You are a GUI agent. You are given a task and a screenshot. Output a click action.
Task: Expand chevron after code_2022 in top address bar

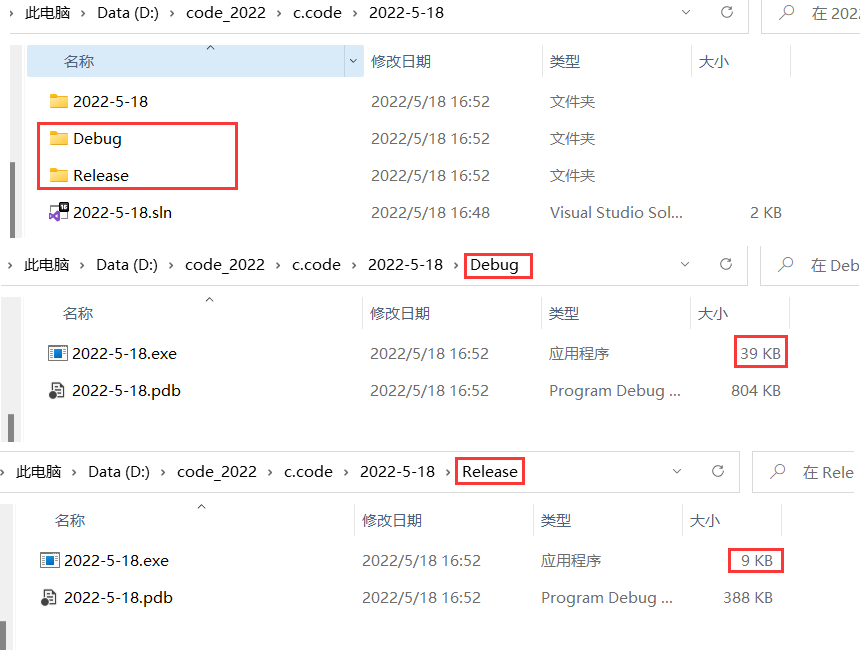[279, 13]
